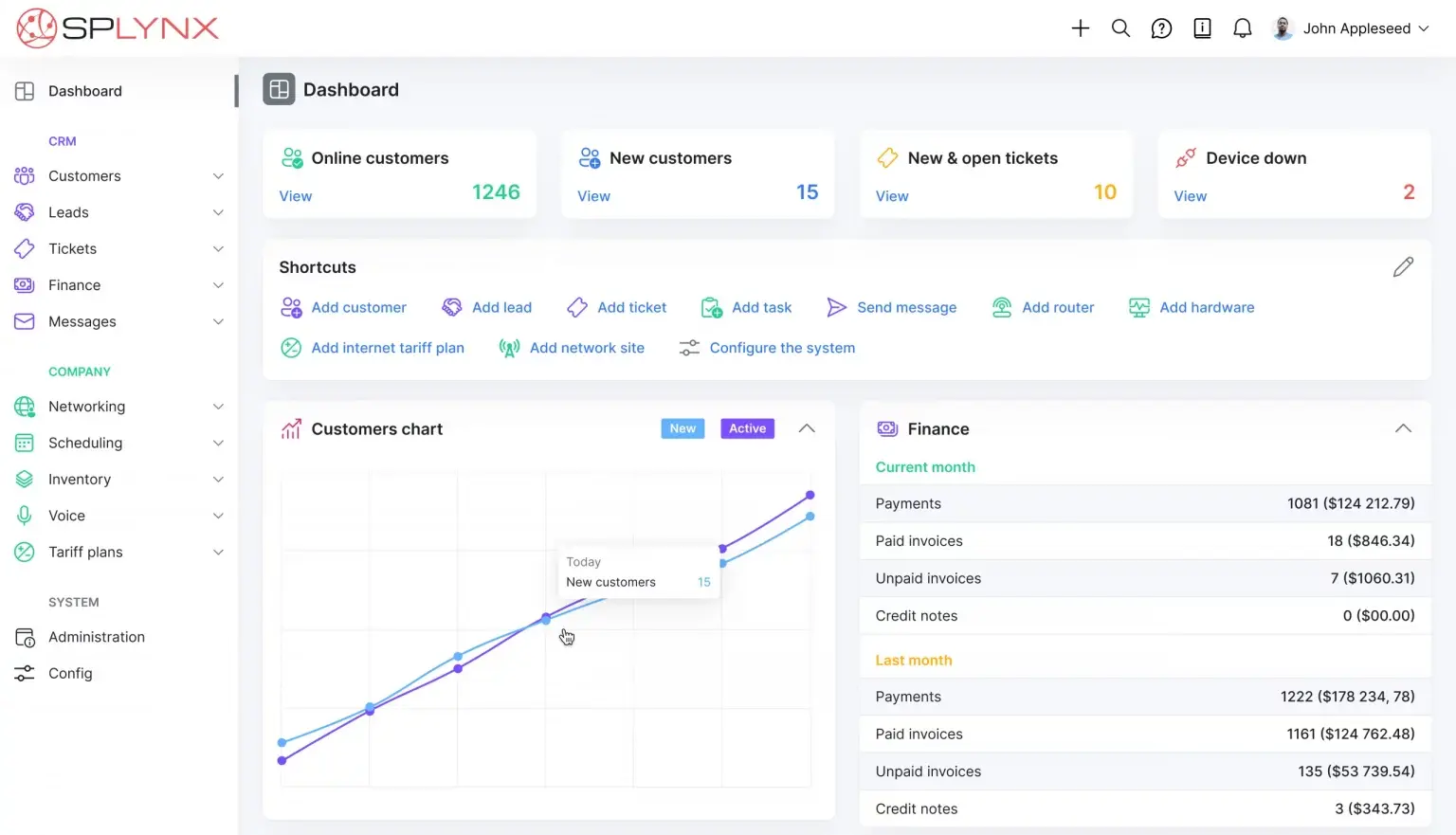Click the Add network site shortcut

(x=573, y=348)
